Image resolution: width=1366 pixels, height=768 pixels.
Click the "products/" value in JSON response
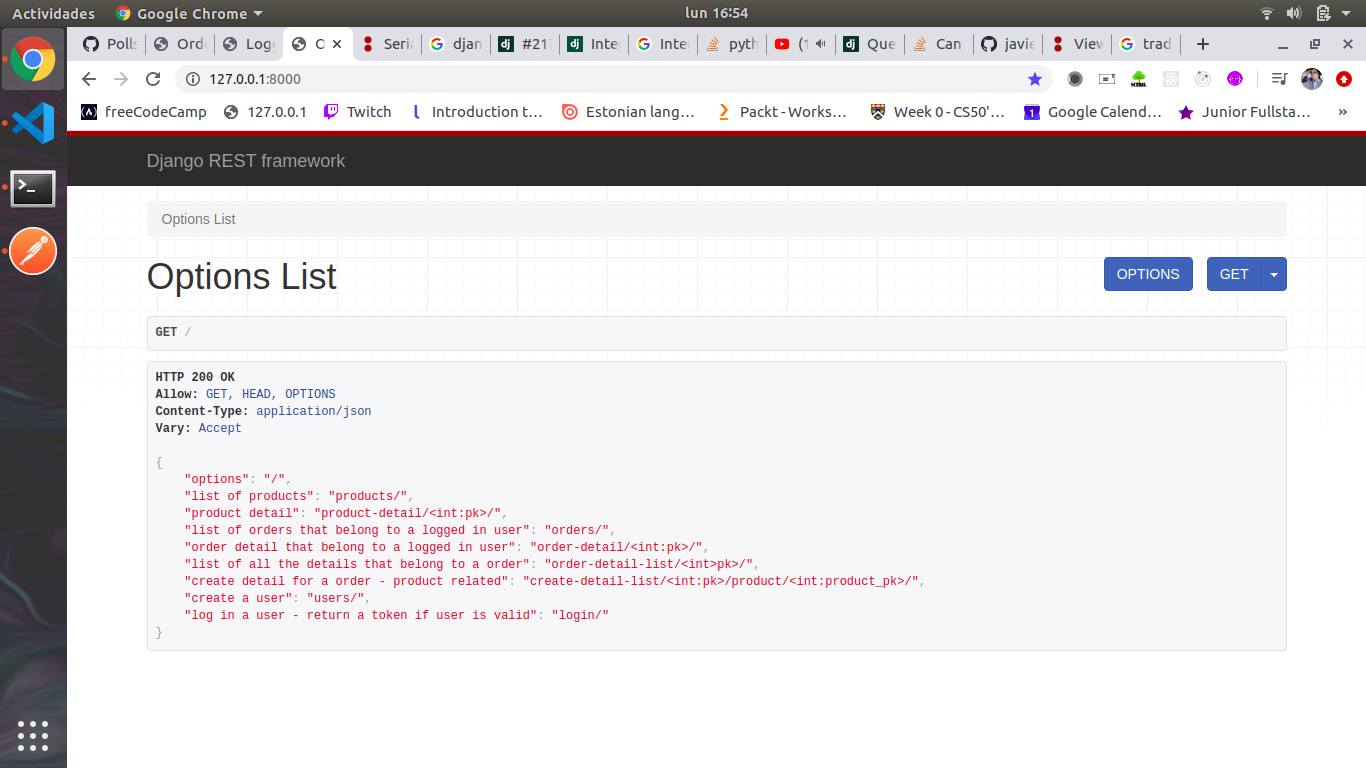point(368,496)
